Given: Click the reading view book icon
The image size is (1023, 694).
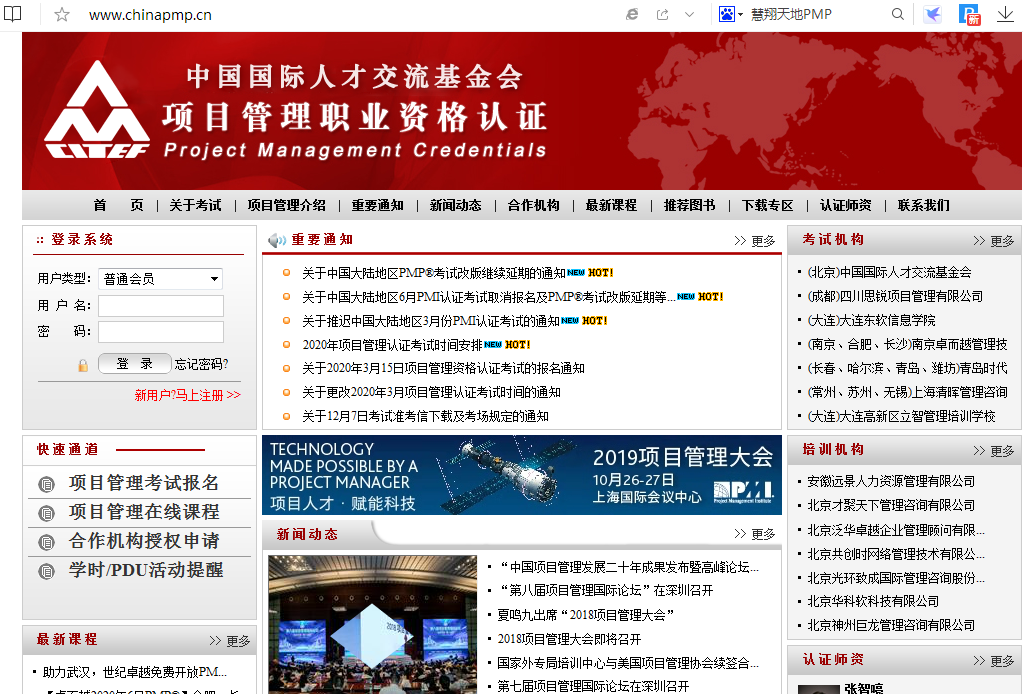Looking at the screenshot, I should (13, 14).
